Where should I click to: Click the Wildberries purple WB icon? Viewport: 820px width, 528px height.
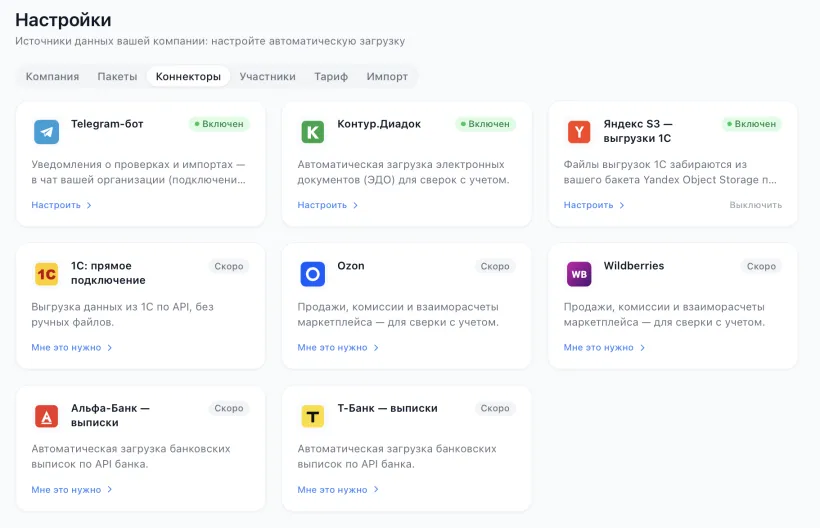[x=578, y=274]
